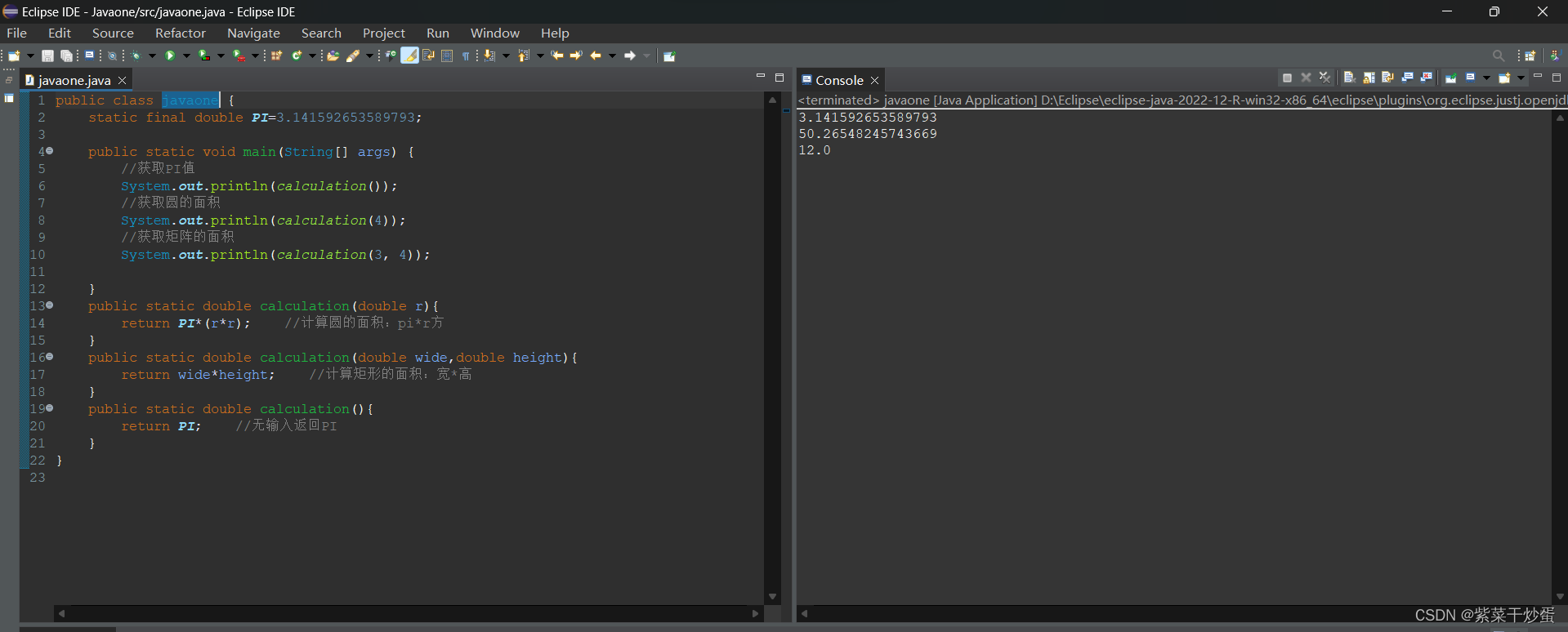The height and width of the screenshot is (632, 1568).
Task: Close the javaone.java tab
Action: [x=123, y=80]
